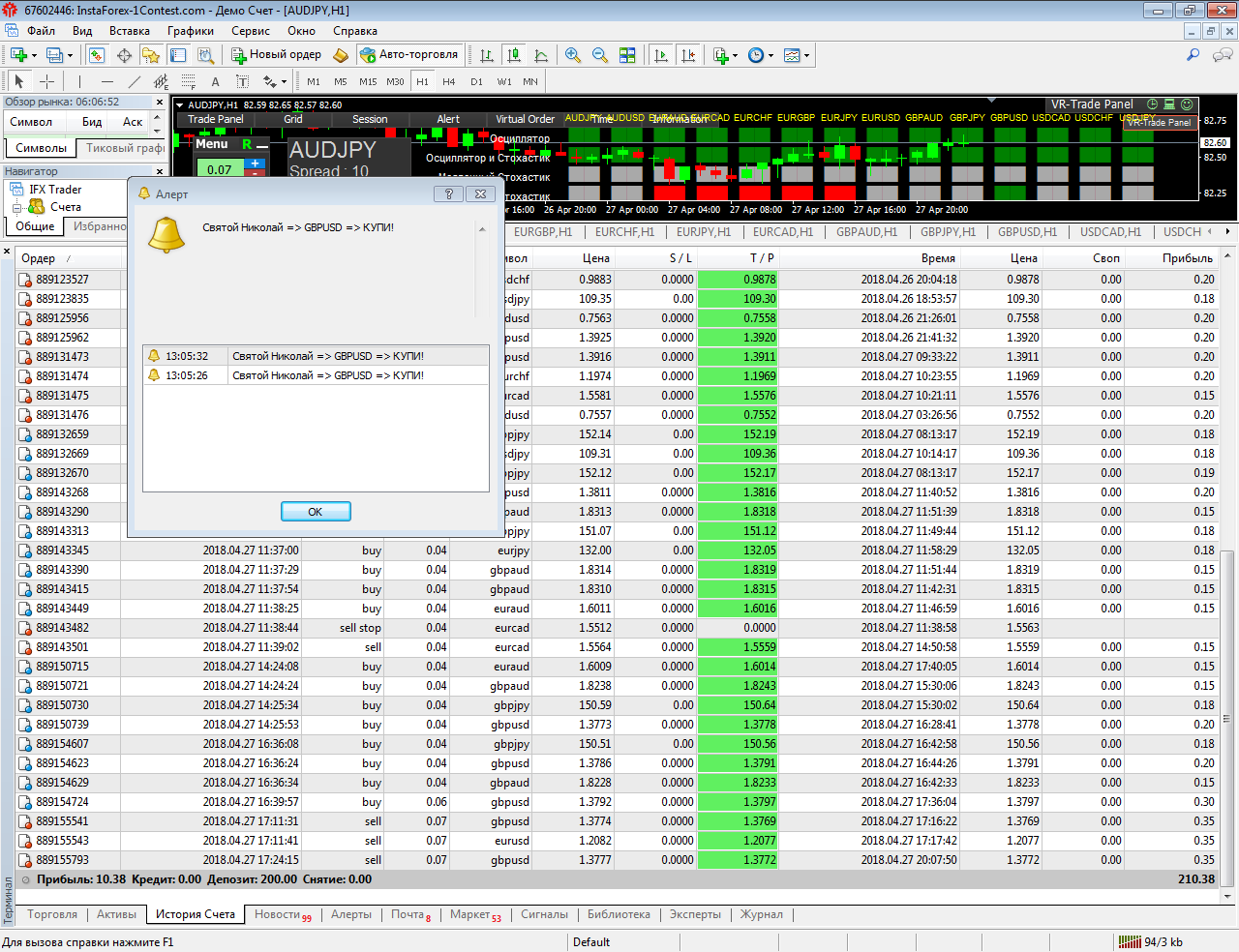Click the blue plus lot increase button
This screenshot has height=952, width=1239.
[x=255, y=164]
